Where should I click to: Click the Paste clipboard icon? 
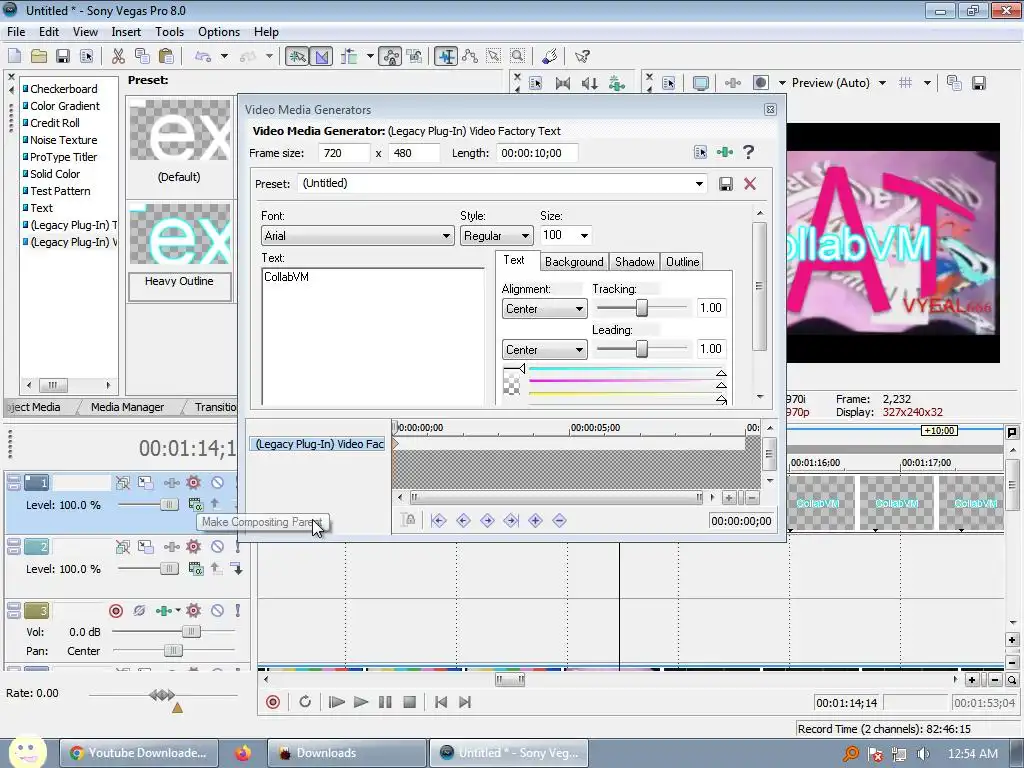[167, 56]
